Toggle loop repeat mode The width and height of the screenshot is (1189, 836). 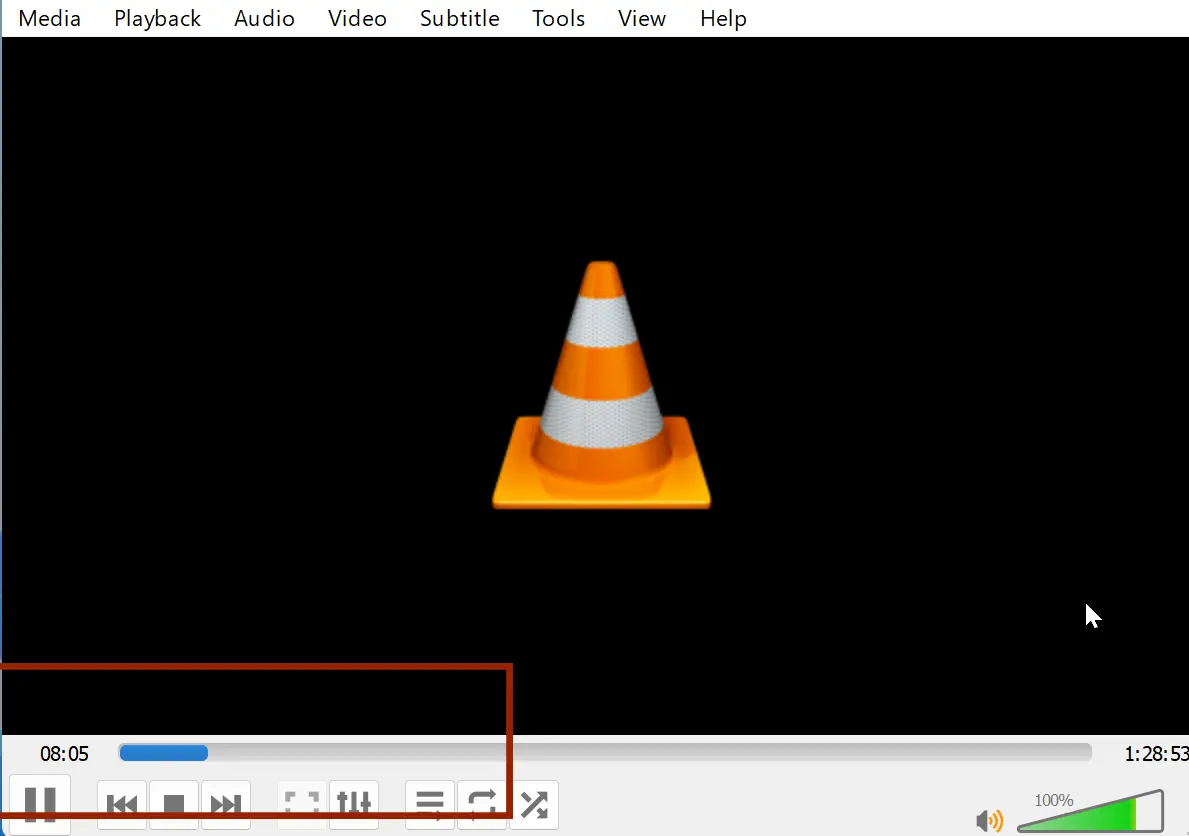coord(482,805)
